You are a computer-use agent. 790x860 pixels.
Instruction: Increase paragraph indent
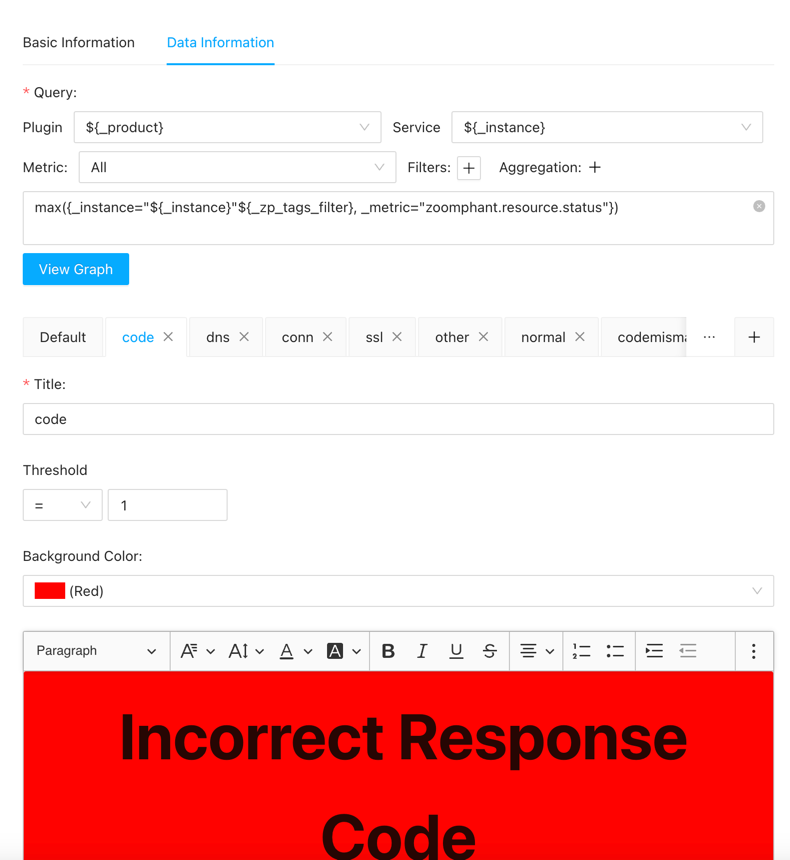[654, 651]
